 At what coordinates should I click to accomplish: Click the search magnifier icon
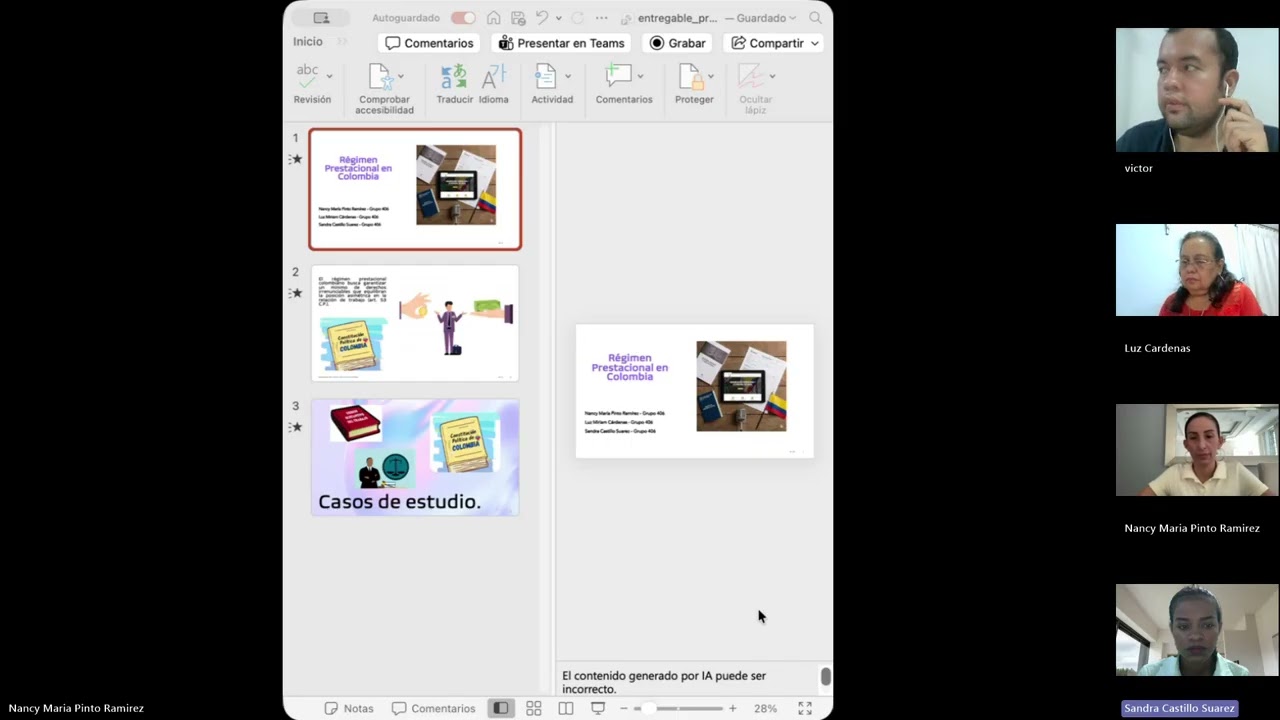[816, 17]
